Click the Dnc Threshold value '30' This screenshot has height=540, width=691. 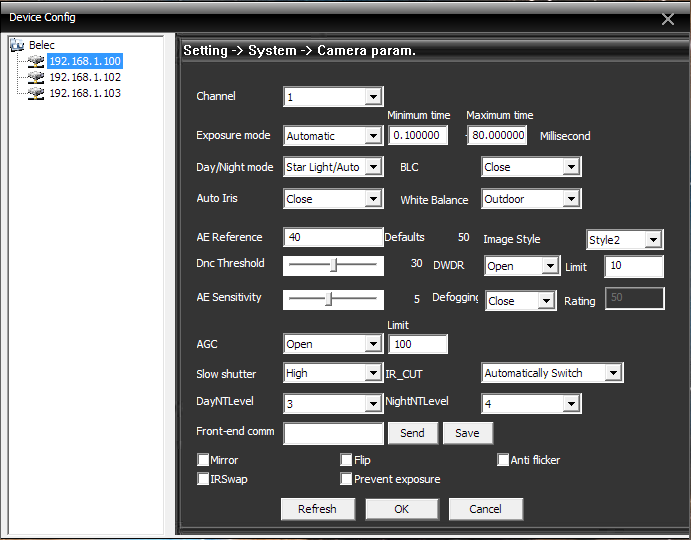pos(416,263)
